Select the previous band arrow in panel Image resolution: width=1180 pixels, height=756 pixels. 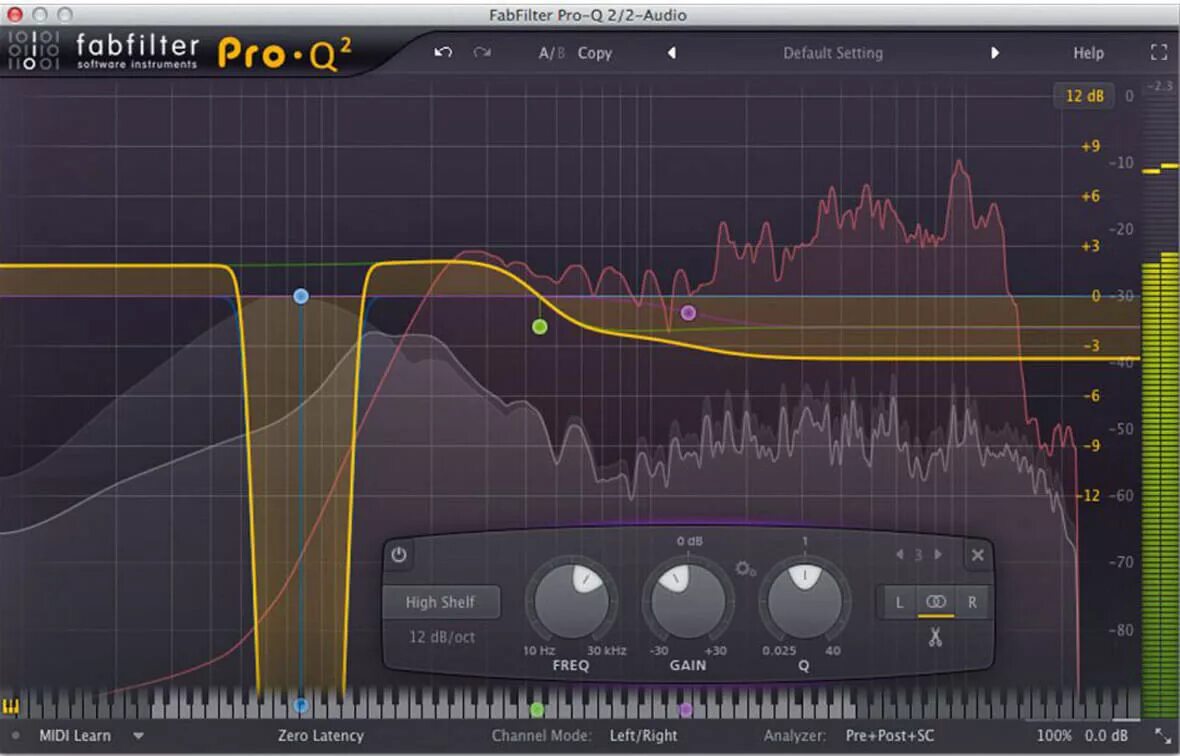[x=899, y=555]
